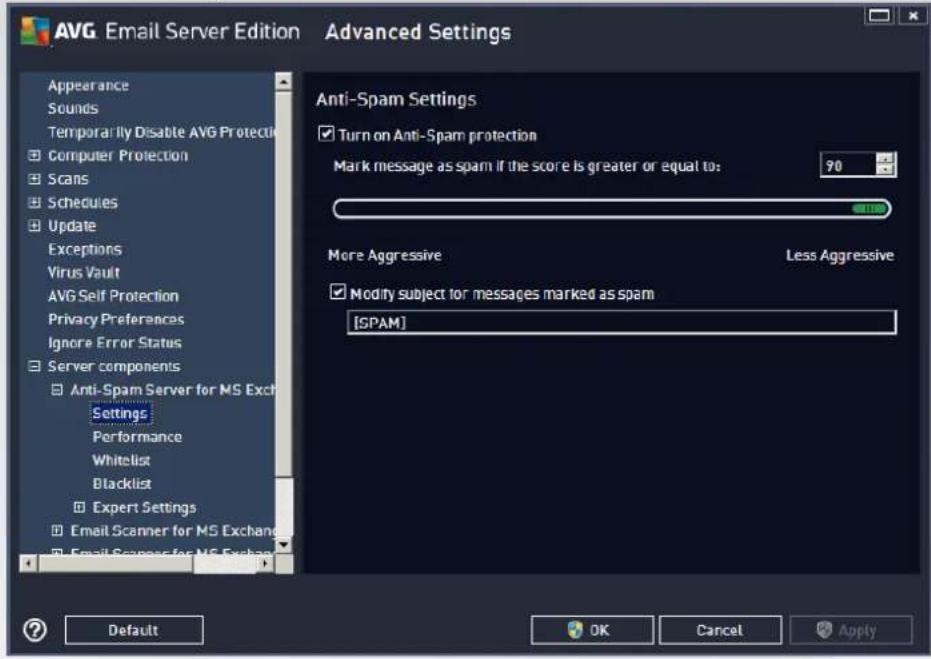Click the spam aggressiveness slider handle
This screenshot has height=659, width=931.
(869, 208)
